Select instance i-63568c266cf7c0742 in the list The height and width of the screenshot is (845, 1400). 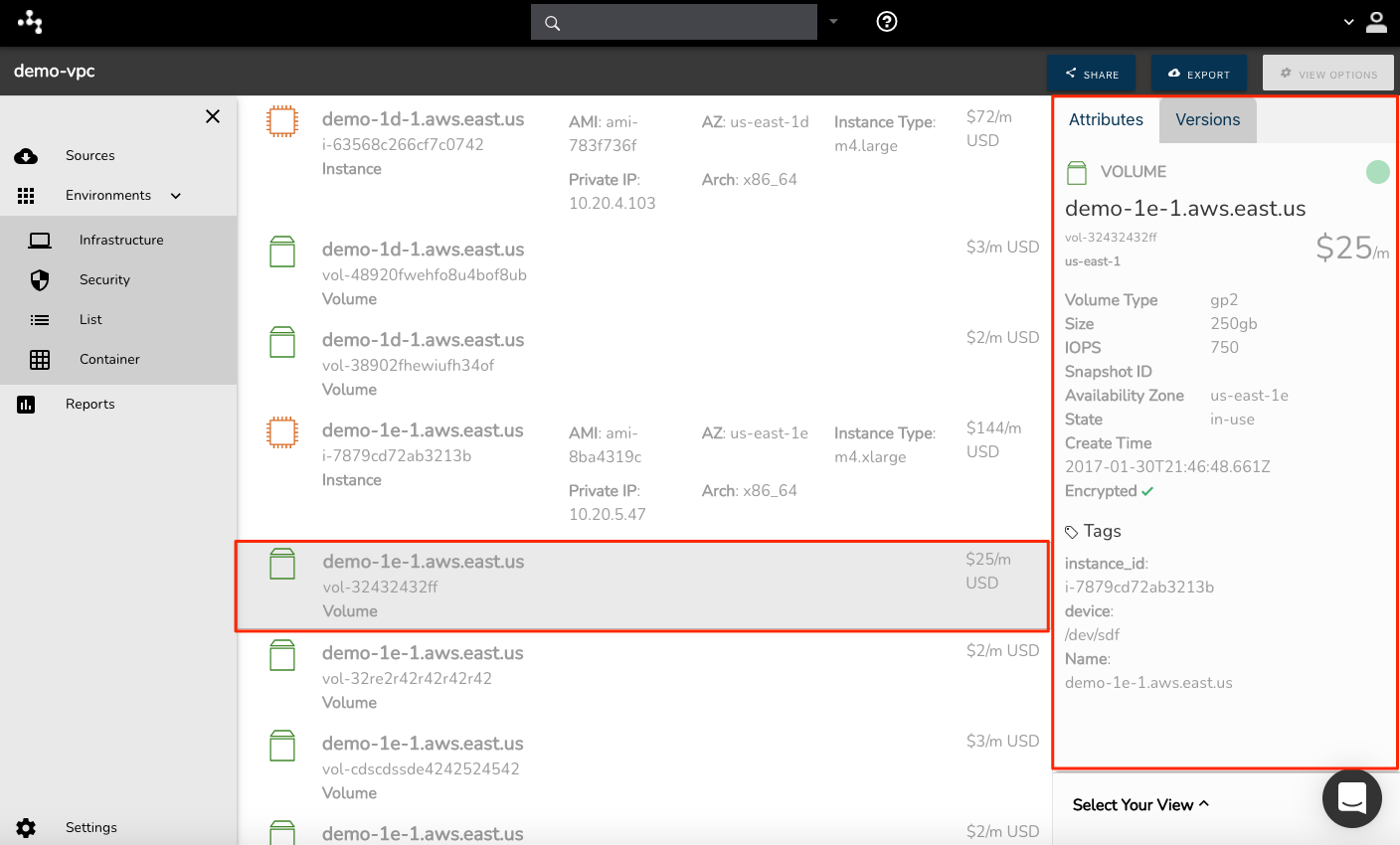403,145
